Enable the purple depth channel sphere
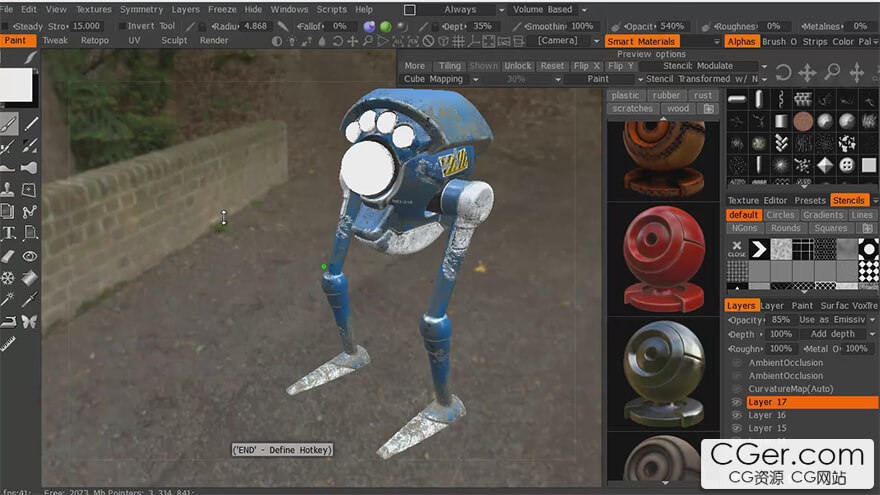This screenshot has width=880, height=495. (x=369, y=26)
